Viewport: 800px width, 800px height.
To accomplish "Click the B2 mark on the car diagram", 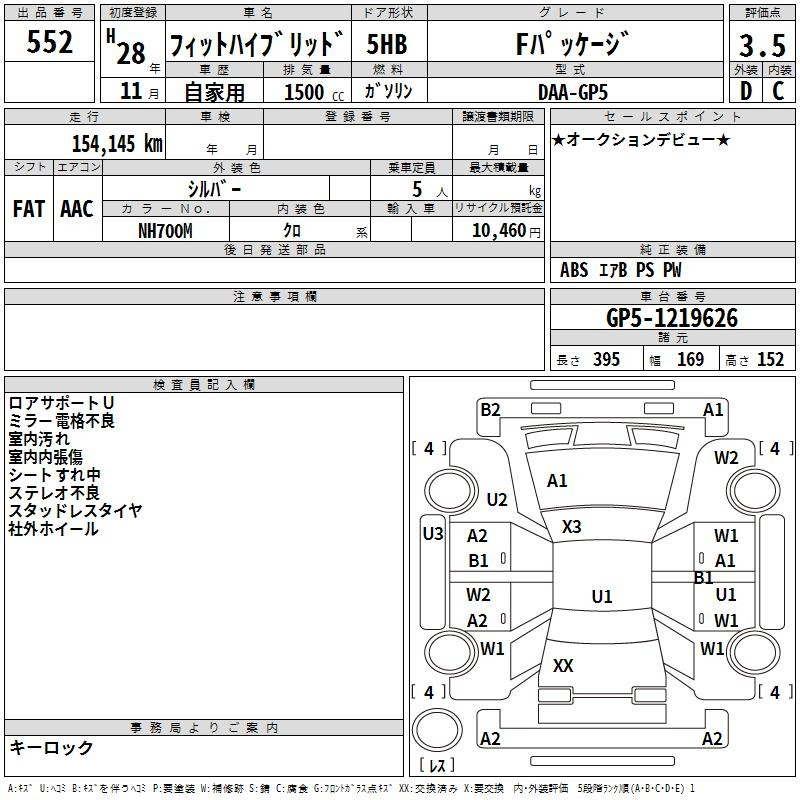I will click(x=490, y=410).
